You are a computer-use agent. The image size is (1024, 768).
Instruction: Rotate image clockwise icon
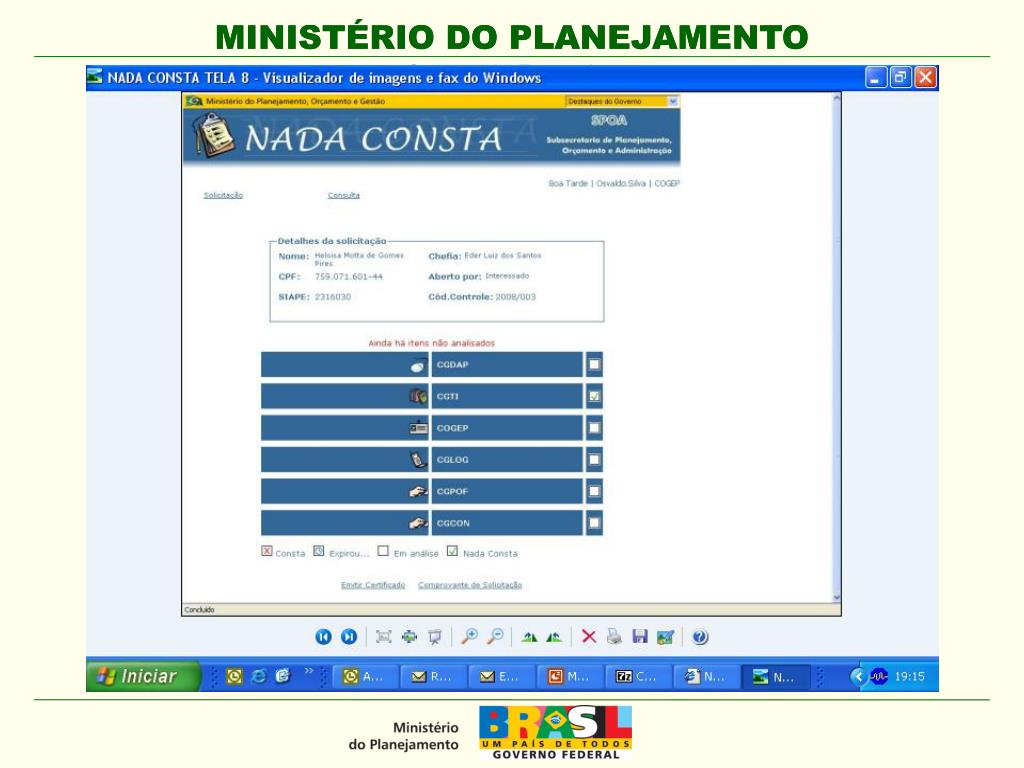point(529,637)
